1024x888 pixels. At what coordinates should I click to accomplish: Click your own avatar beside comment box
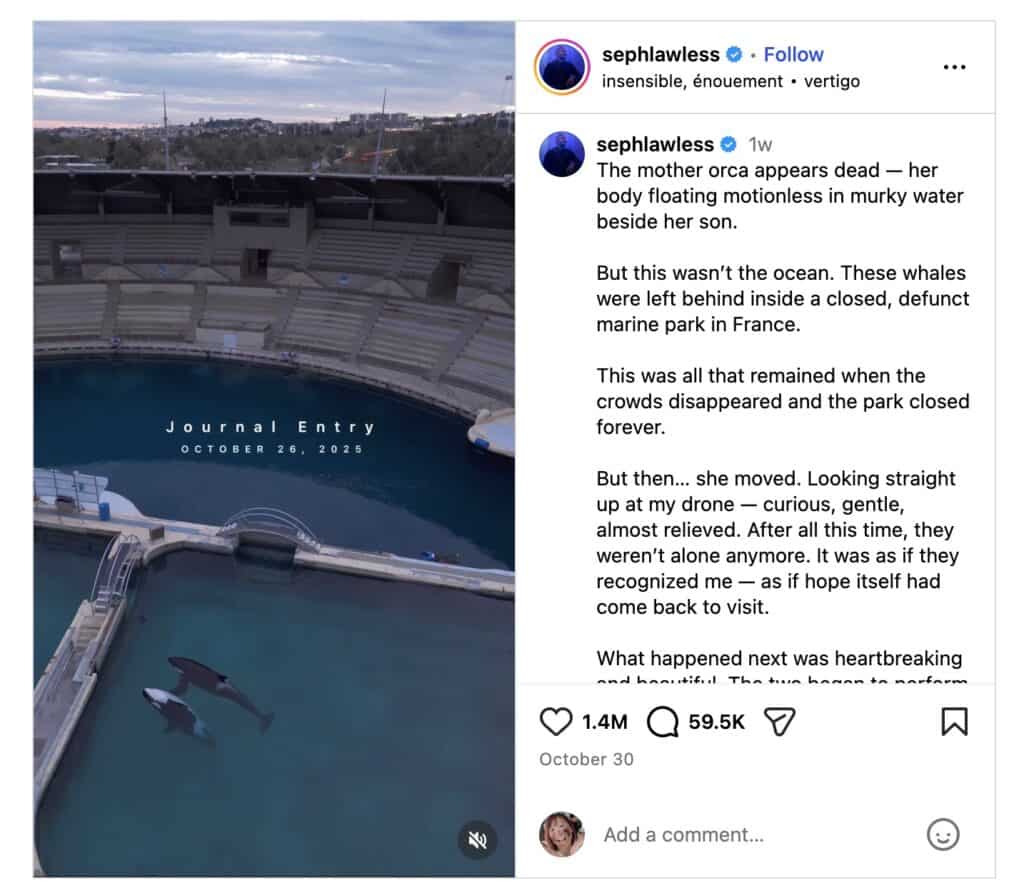(x=562, y=834)
